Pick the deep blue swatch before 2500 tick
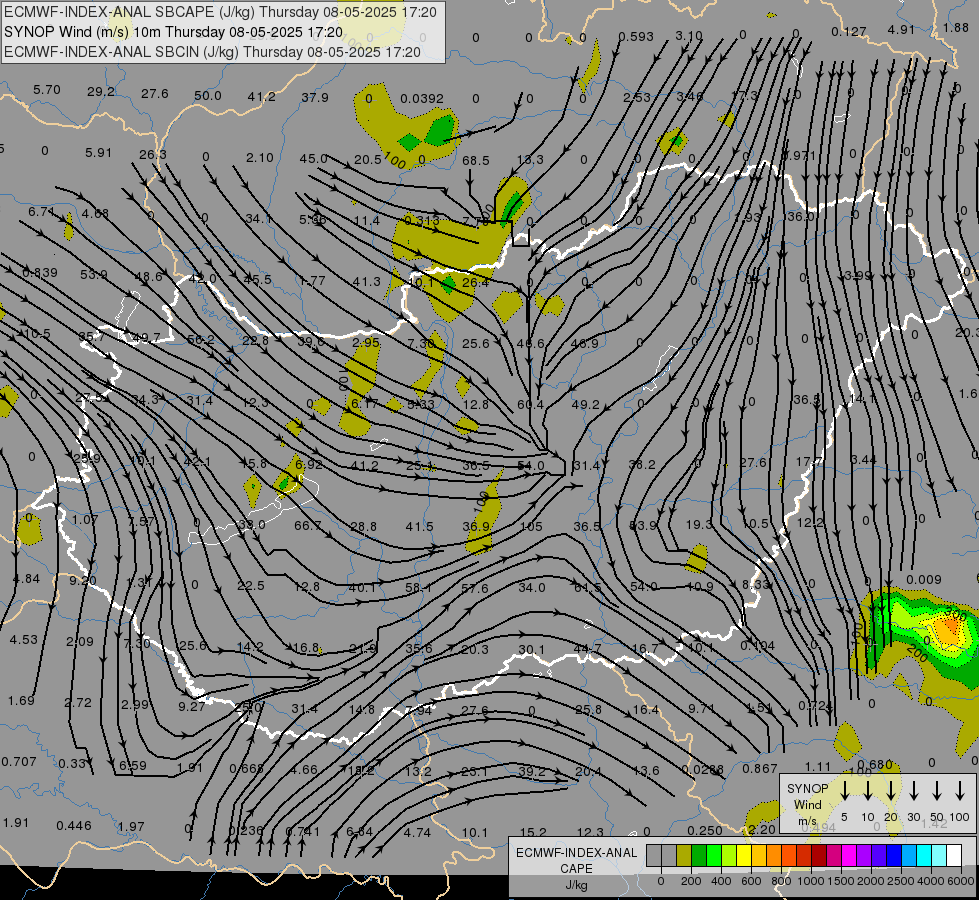This screenshot has height=900, width=979. coord(893,856)
